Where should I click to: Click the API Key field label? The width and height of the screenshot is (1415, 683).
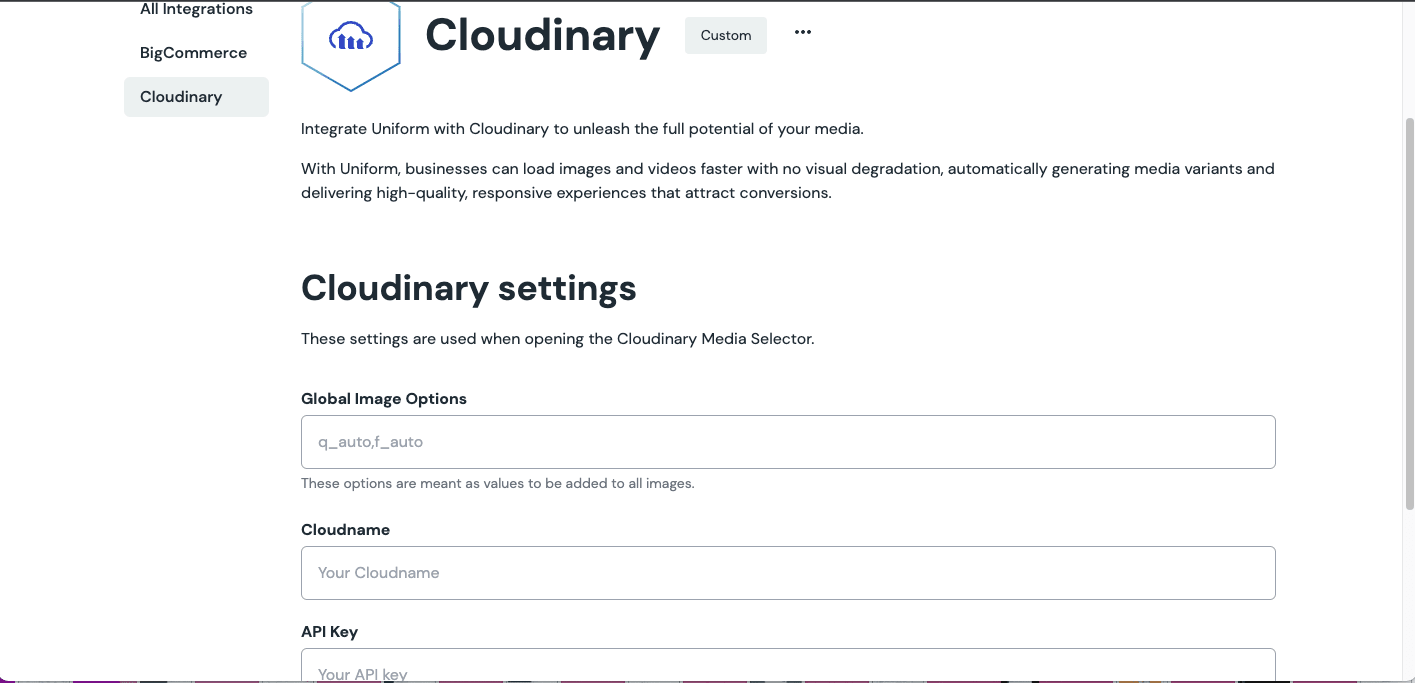coord(329,631)
